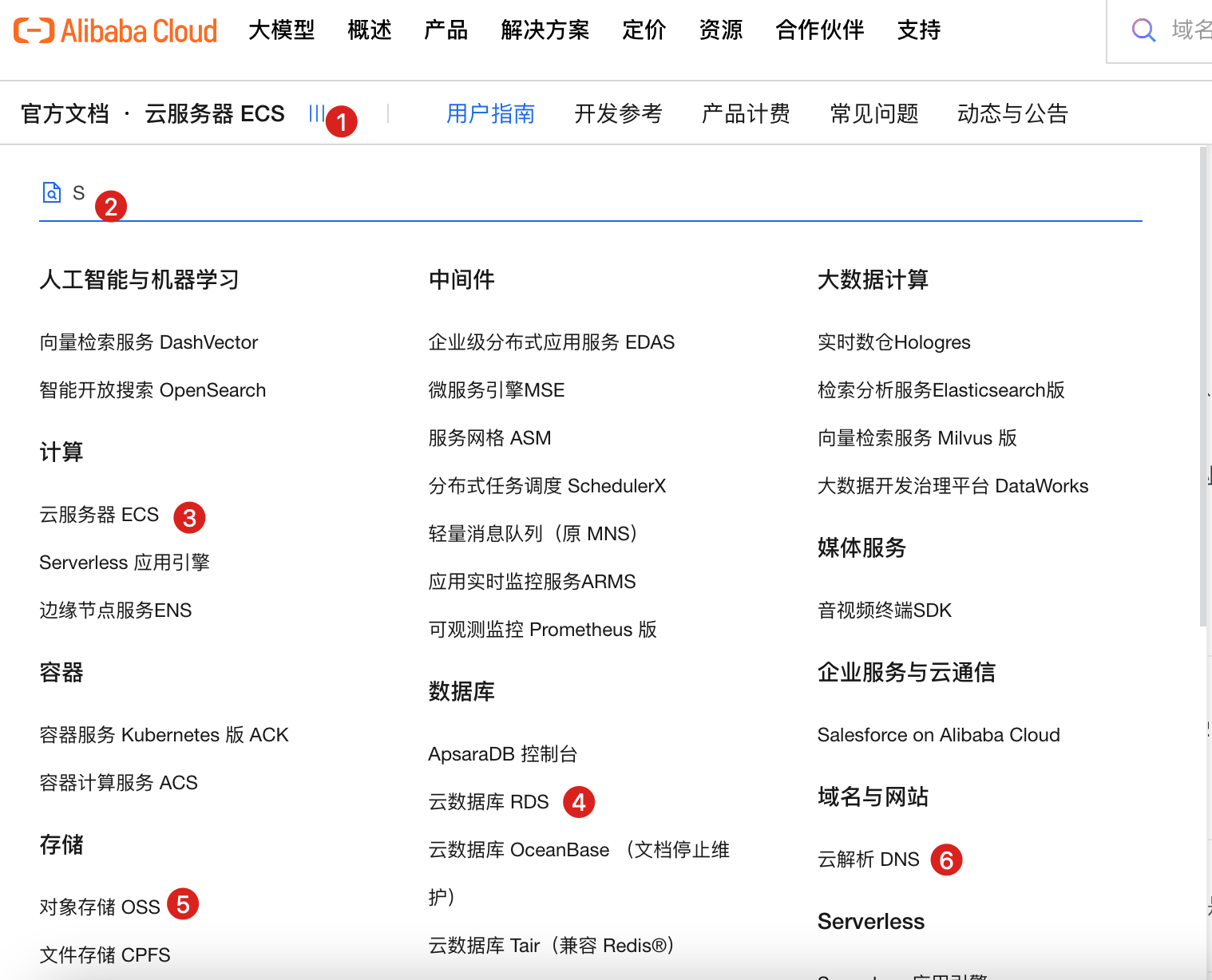Screen dimensions: 1212x980
Task: Open the 定价 navigation menu
Action: pos(644,30)
